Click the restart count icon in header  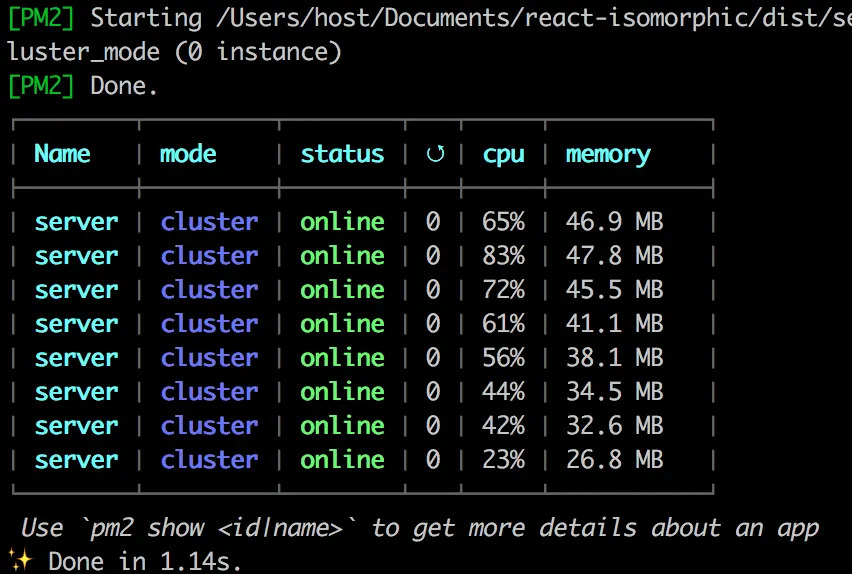click(435, 154)
